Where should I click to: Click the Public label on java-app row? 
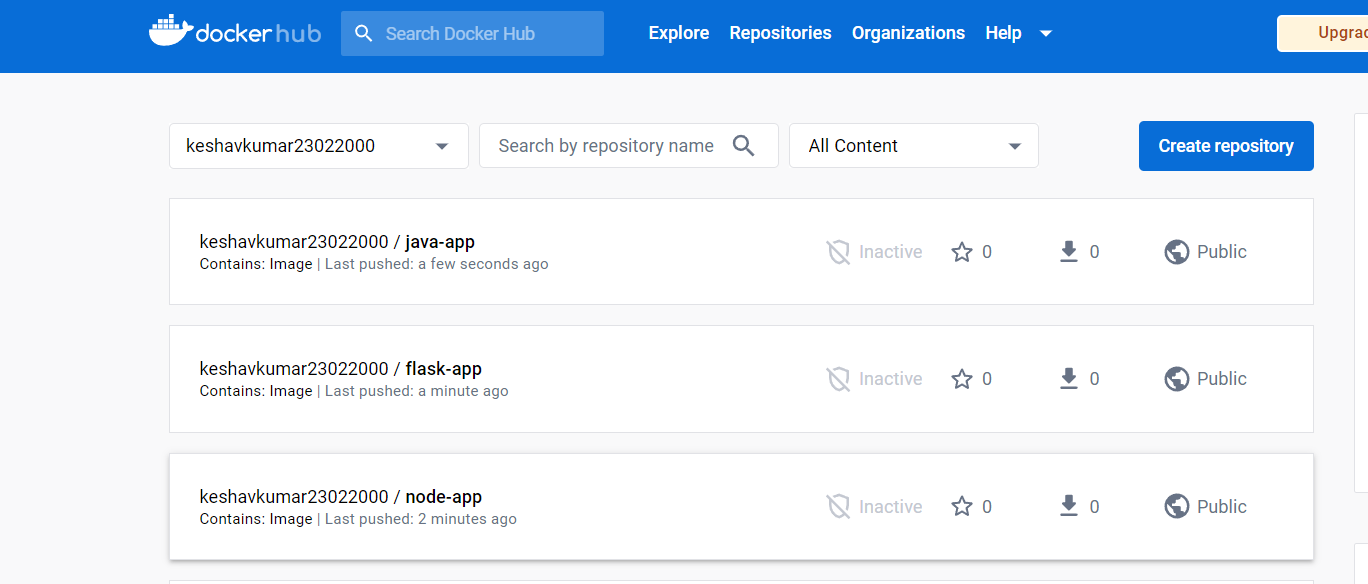[x=1222, y=252]
